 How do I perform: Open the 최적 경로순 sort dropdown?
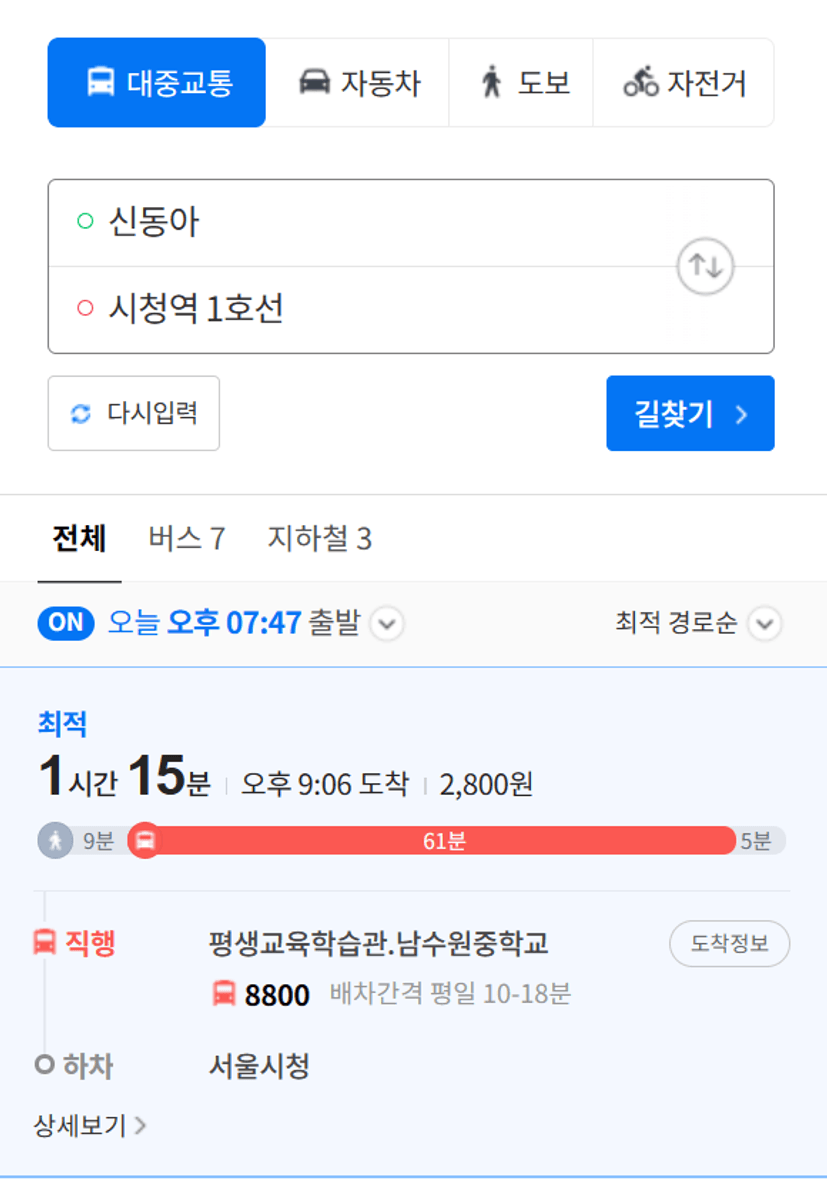click(x=764, y=624)
